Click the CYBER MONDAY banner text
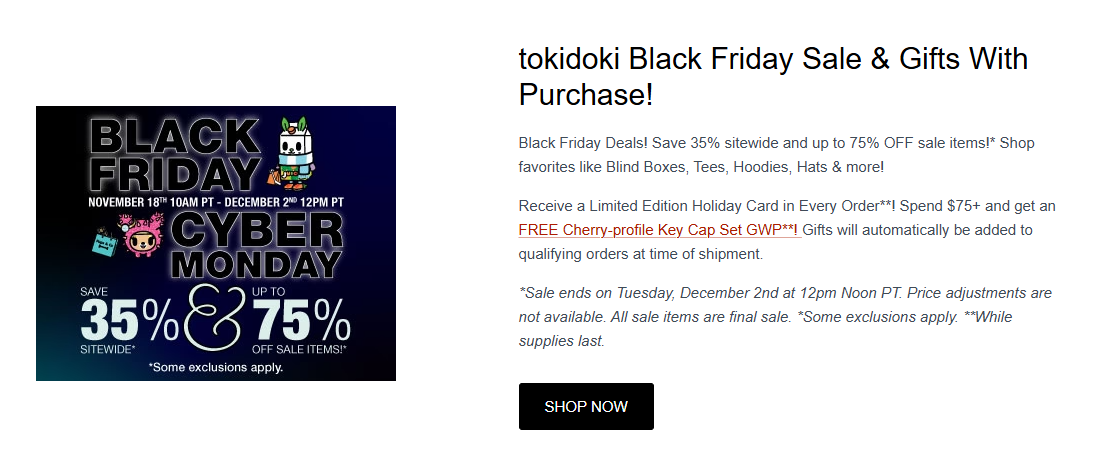This screenshot has width=1102, height=473. tap(255, 246)
